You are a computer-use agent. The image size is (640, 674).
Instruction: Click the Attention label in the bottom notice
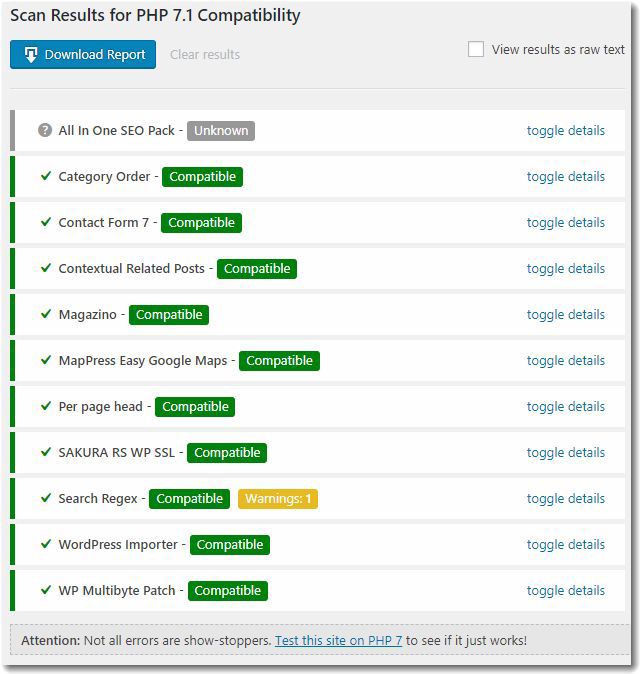tap(51, 640)
